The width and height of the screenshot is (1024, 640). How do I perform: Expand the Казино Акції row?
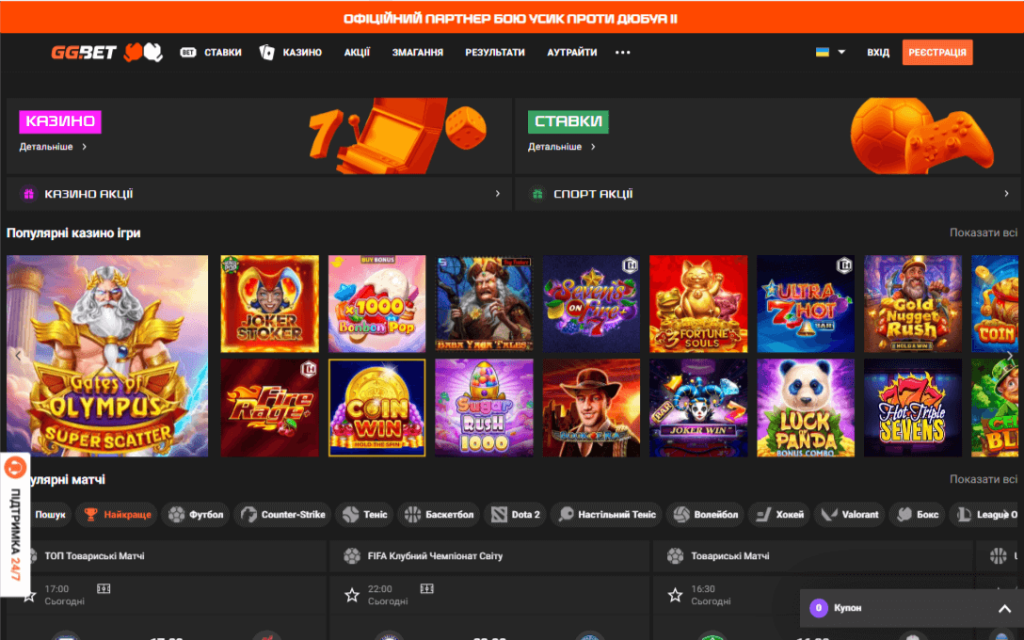pyautogui.click(x=259, y=194)
